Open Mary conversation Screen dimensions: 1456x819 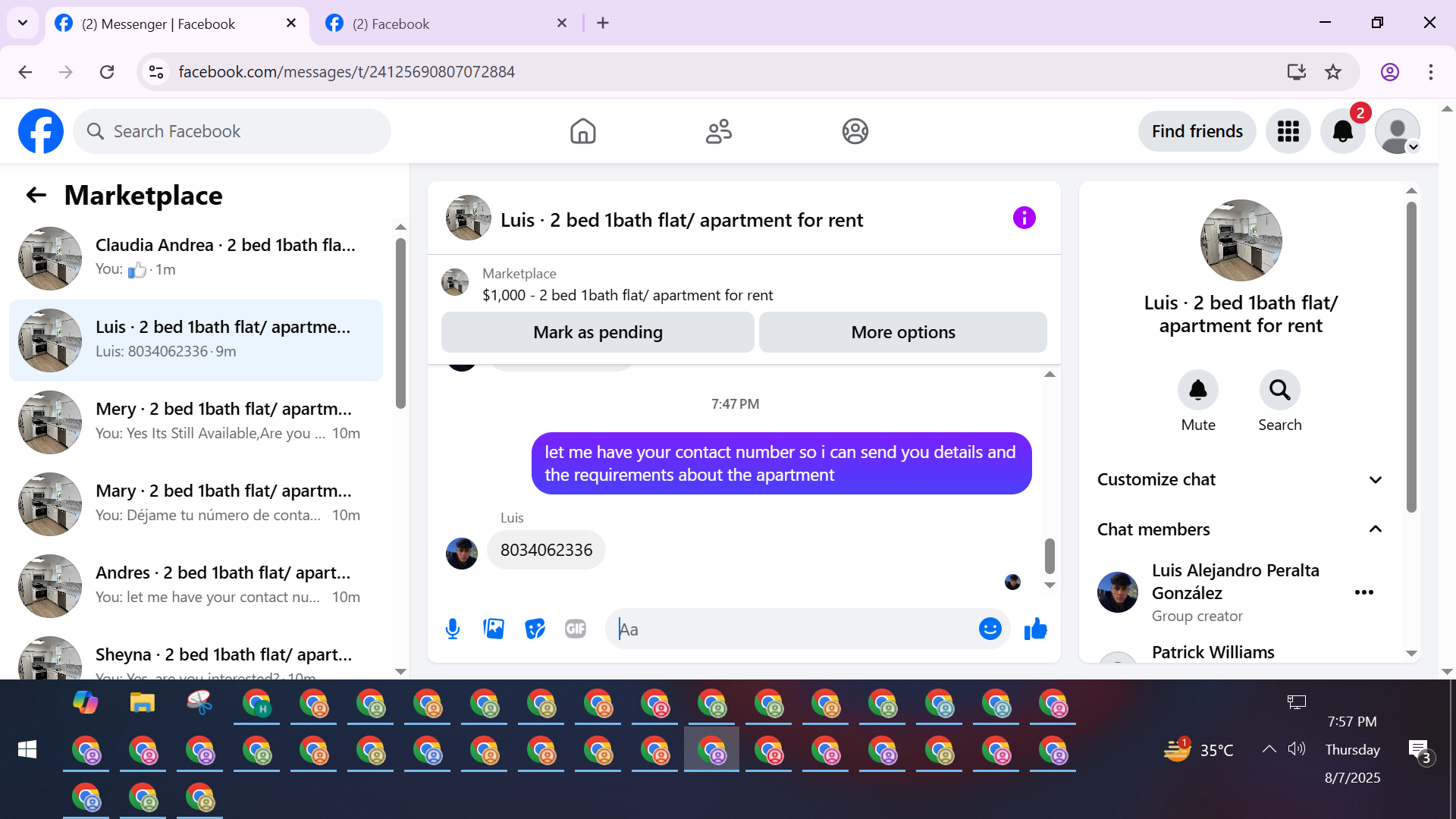197,504
